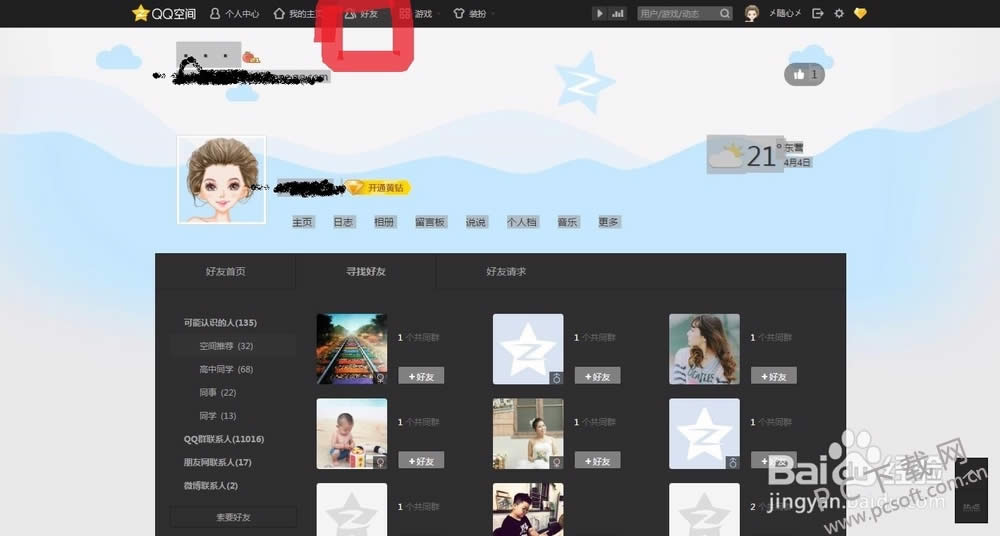This screenshot has width=1000, height=536.
Task: Open 个人中心 in the top bar
Action: point(235,13)
